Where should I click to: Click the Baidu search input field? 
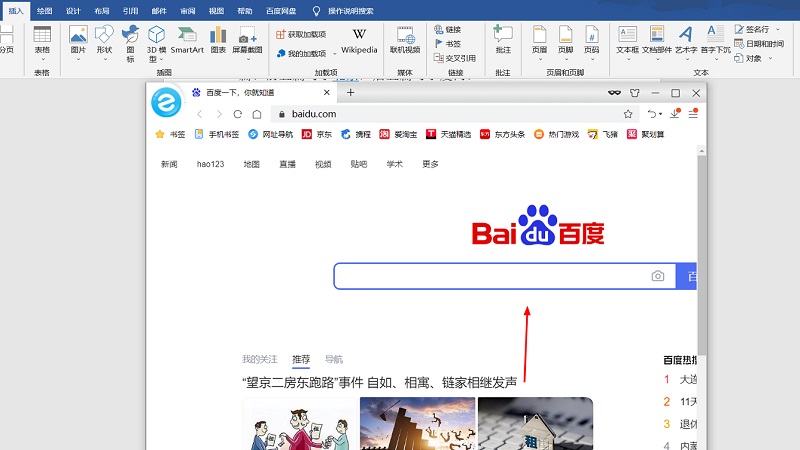point(490,276)
